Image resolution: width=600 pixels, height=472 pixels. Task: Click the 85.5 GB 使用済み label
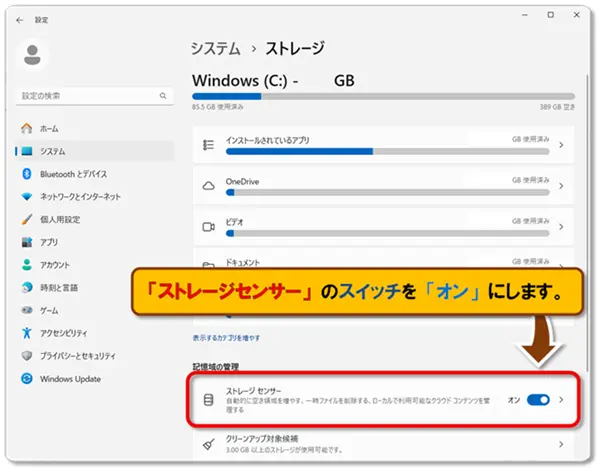pyautogui.click(x=217, y=107)
